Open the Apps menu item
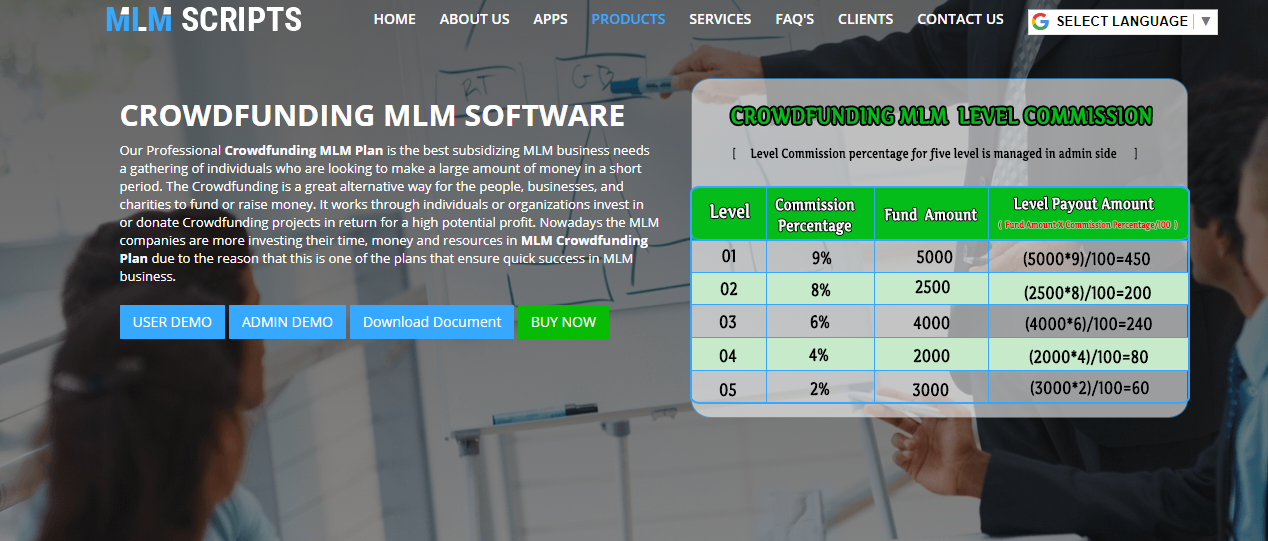 [x=550, y=19]
